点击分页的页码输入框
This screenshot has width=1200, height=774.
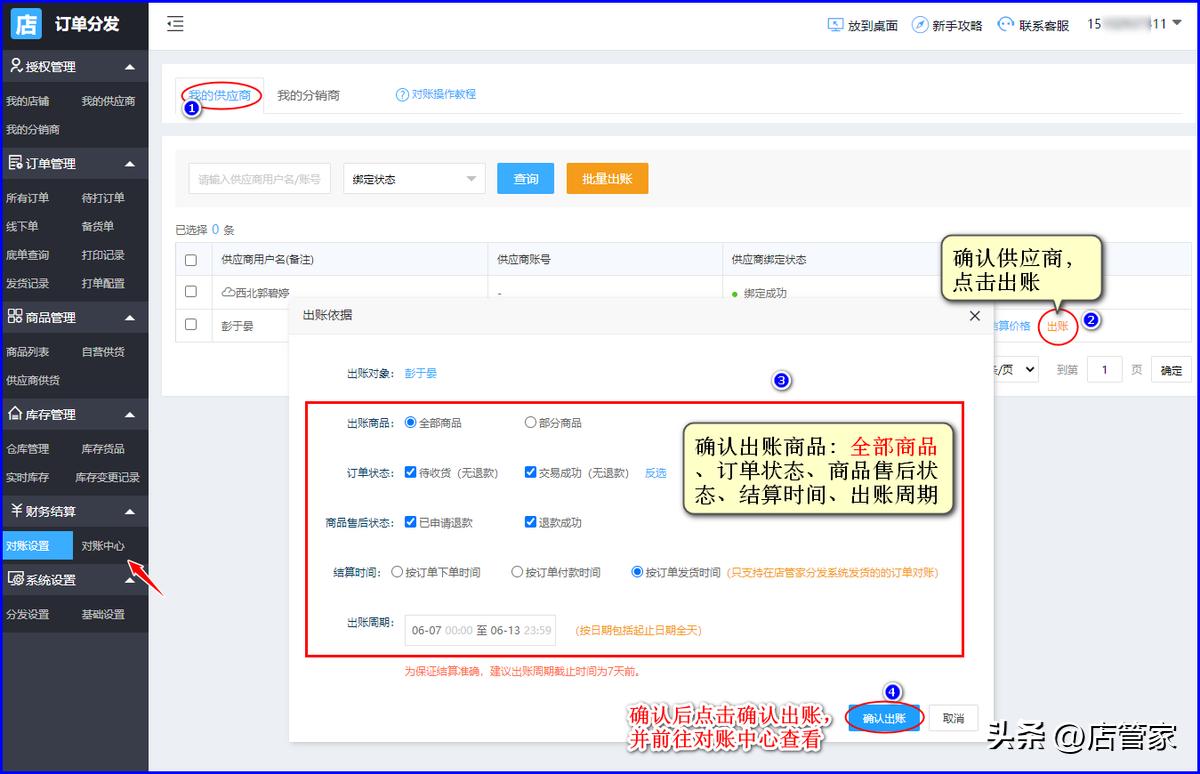coord(1106,369)
